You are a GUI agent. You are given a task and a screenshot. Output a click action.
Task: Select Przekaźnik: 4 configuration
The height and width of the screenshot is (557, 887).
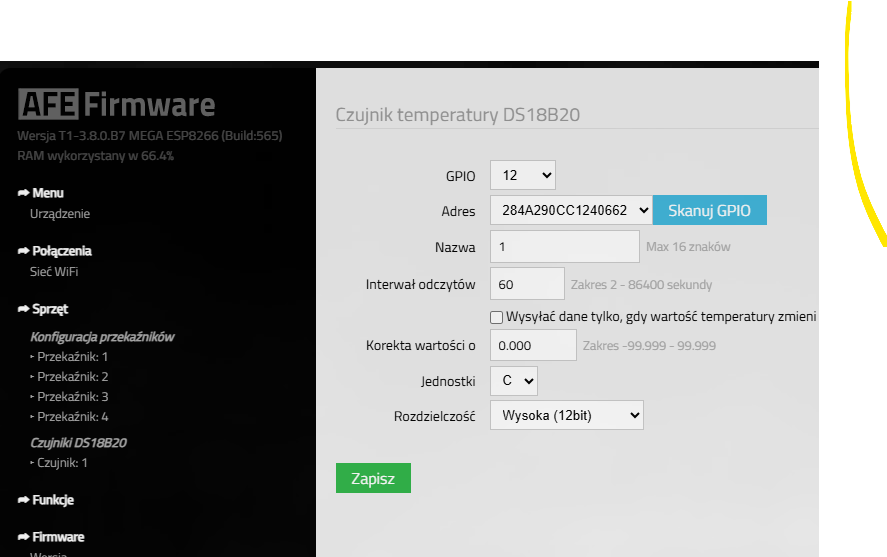(72, 417)
